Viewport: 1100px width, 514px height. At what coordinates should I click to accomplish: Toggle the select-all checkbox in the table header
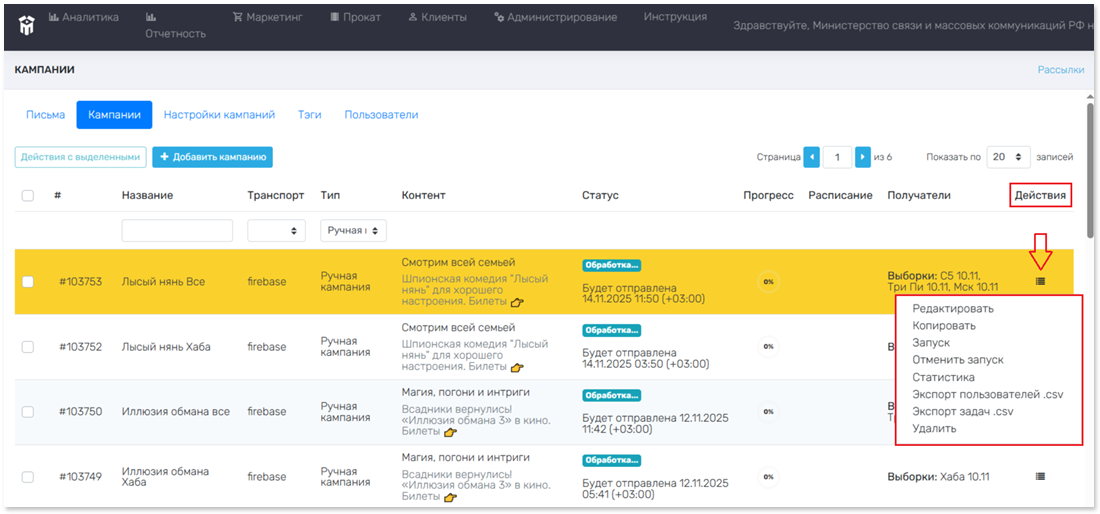(x=28, y=196)
